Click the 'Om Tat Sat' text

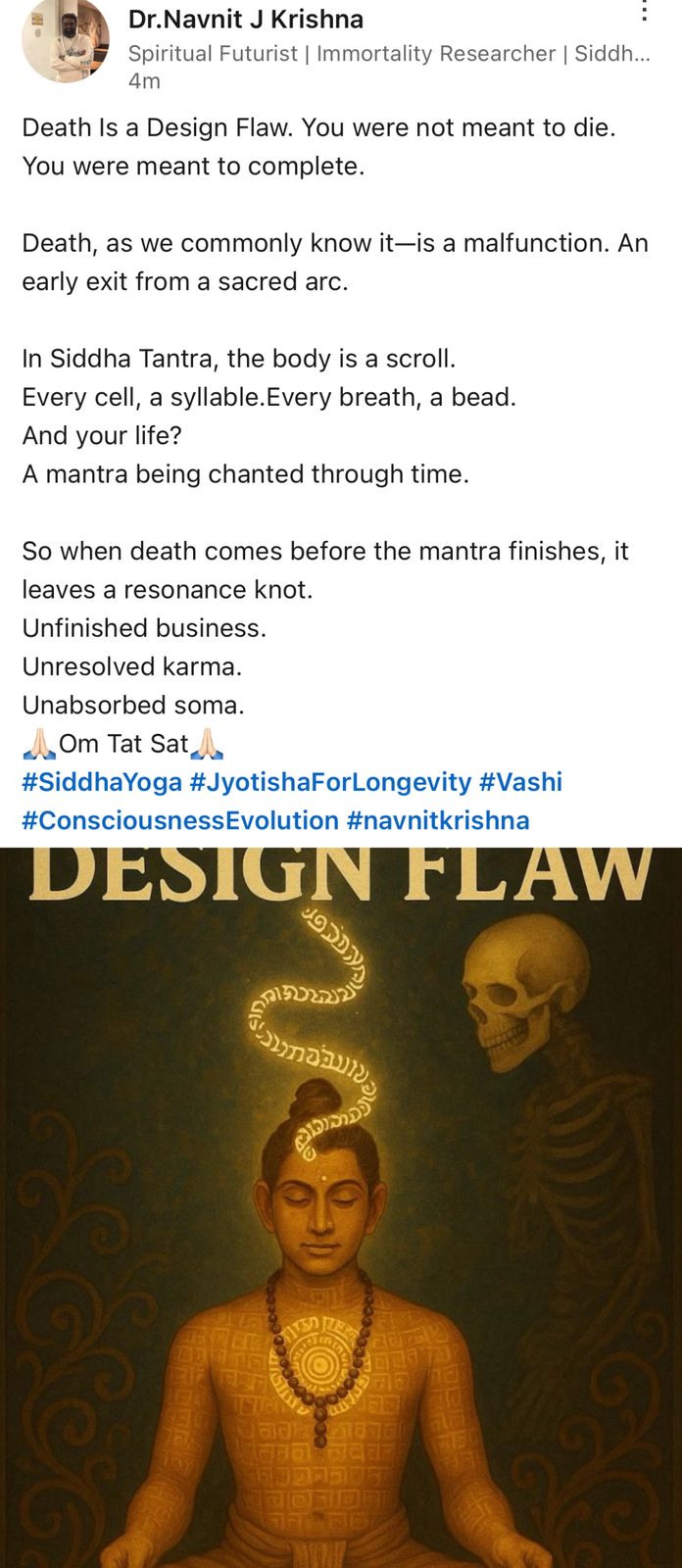click(x=123, y=744)
